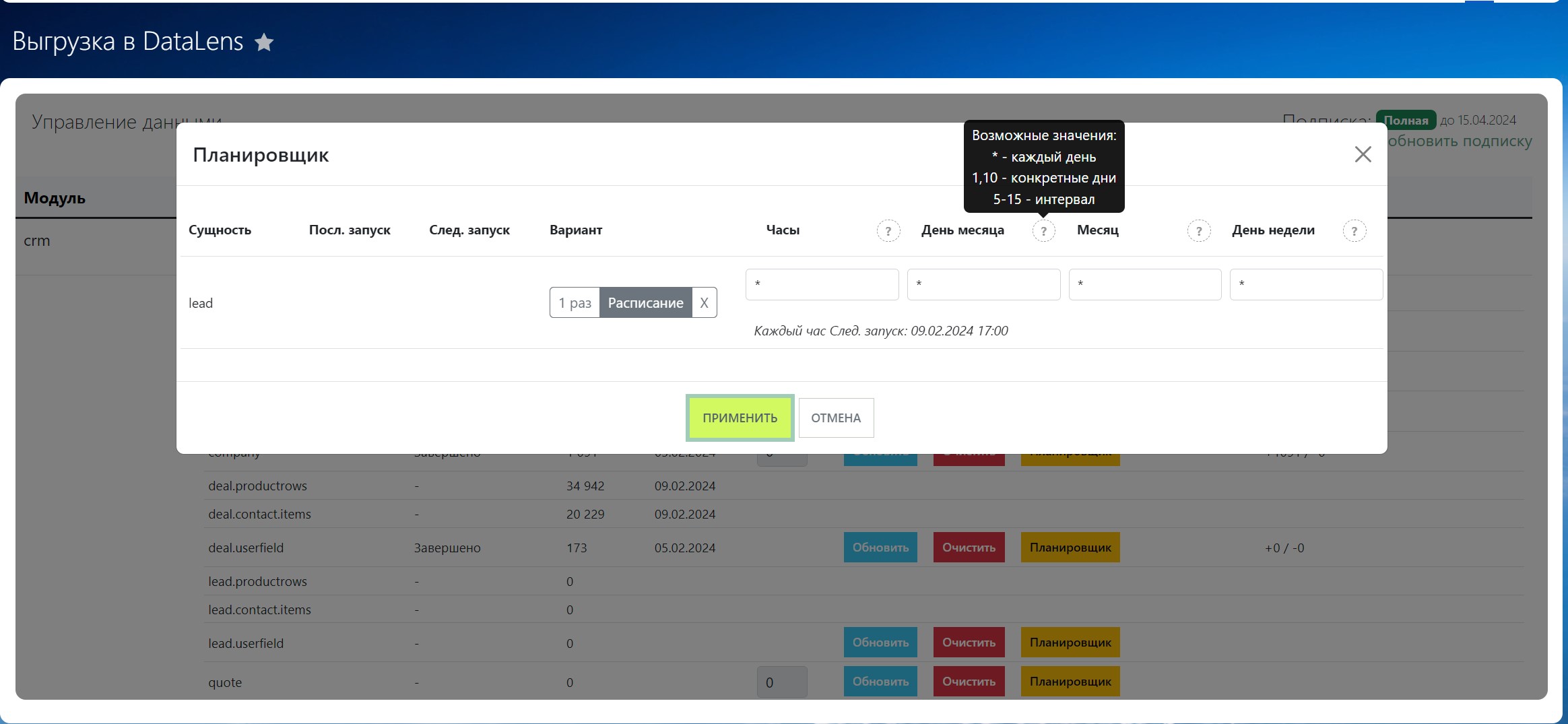Click the number input in the quote row
The height and width of the screenshot is (724, 1568).
pos(782,682)
